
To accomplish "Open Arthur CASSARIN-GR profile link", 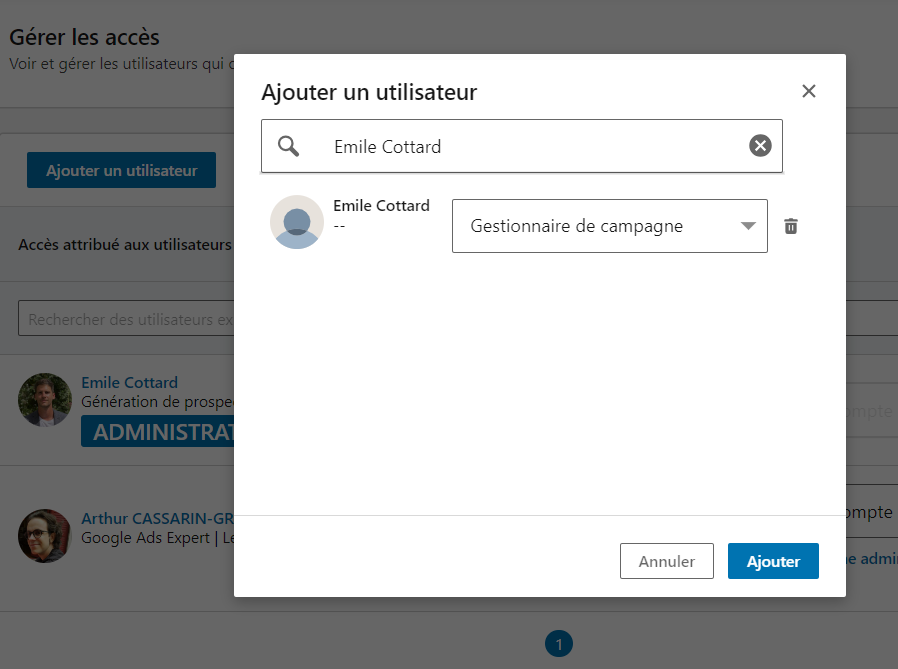I will click(156, 519).
